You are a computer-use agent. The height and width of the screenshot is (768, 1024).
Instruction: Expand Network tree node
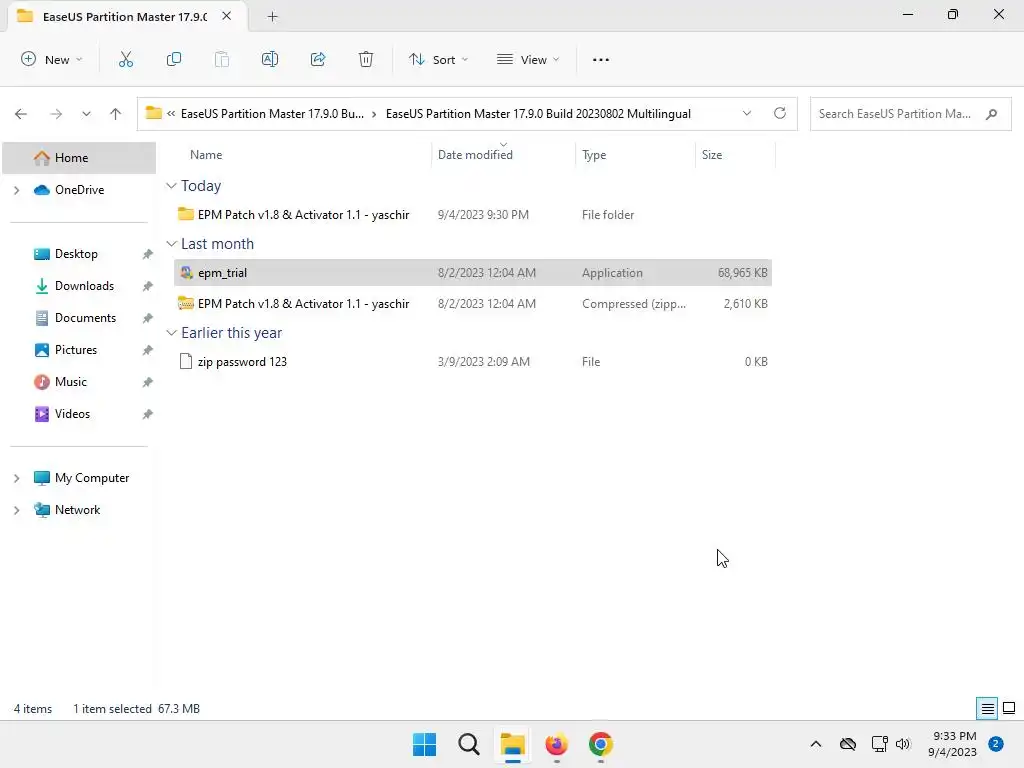(x=17, y=510)
